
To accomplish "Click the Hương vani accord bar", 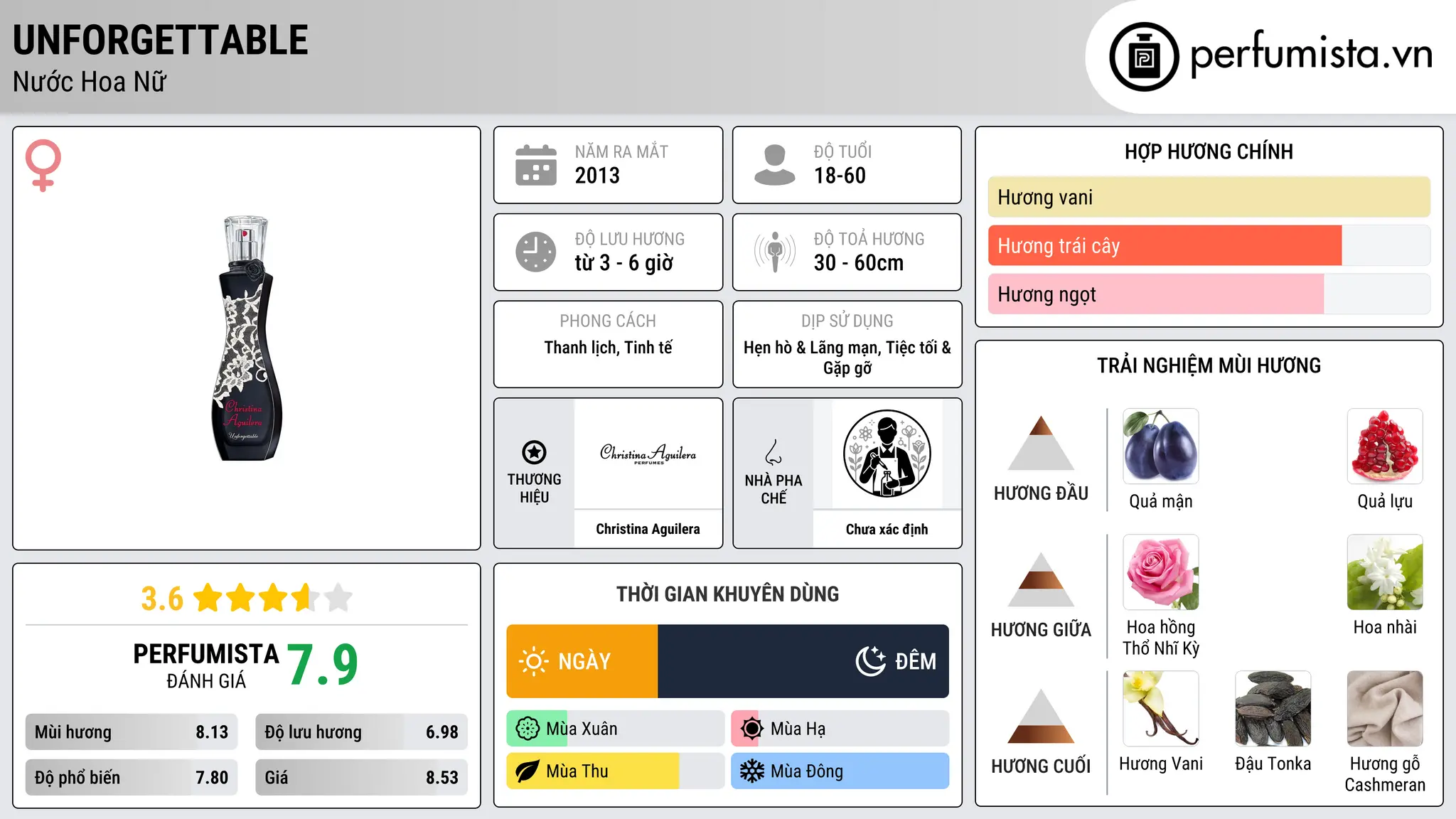I will [x=1209, y=197].
